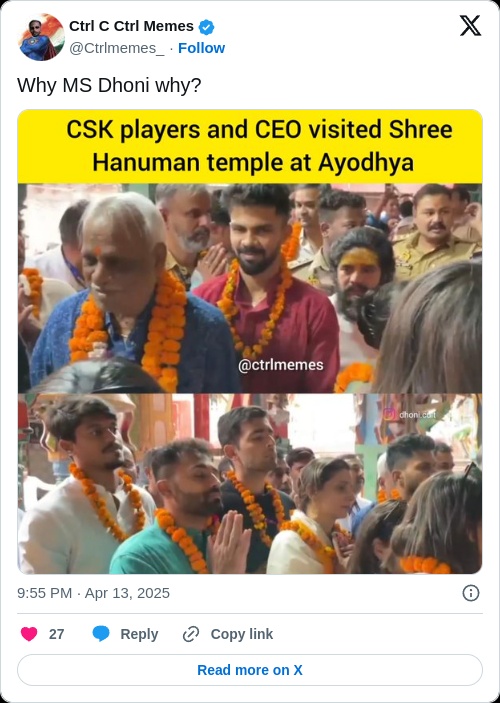Open the Ctrl C Ctrl Memes profile avatar
This screenshot has height=703, width=500.
click(41, 37)
